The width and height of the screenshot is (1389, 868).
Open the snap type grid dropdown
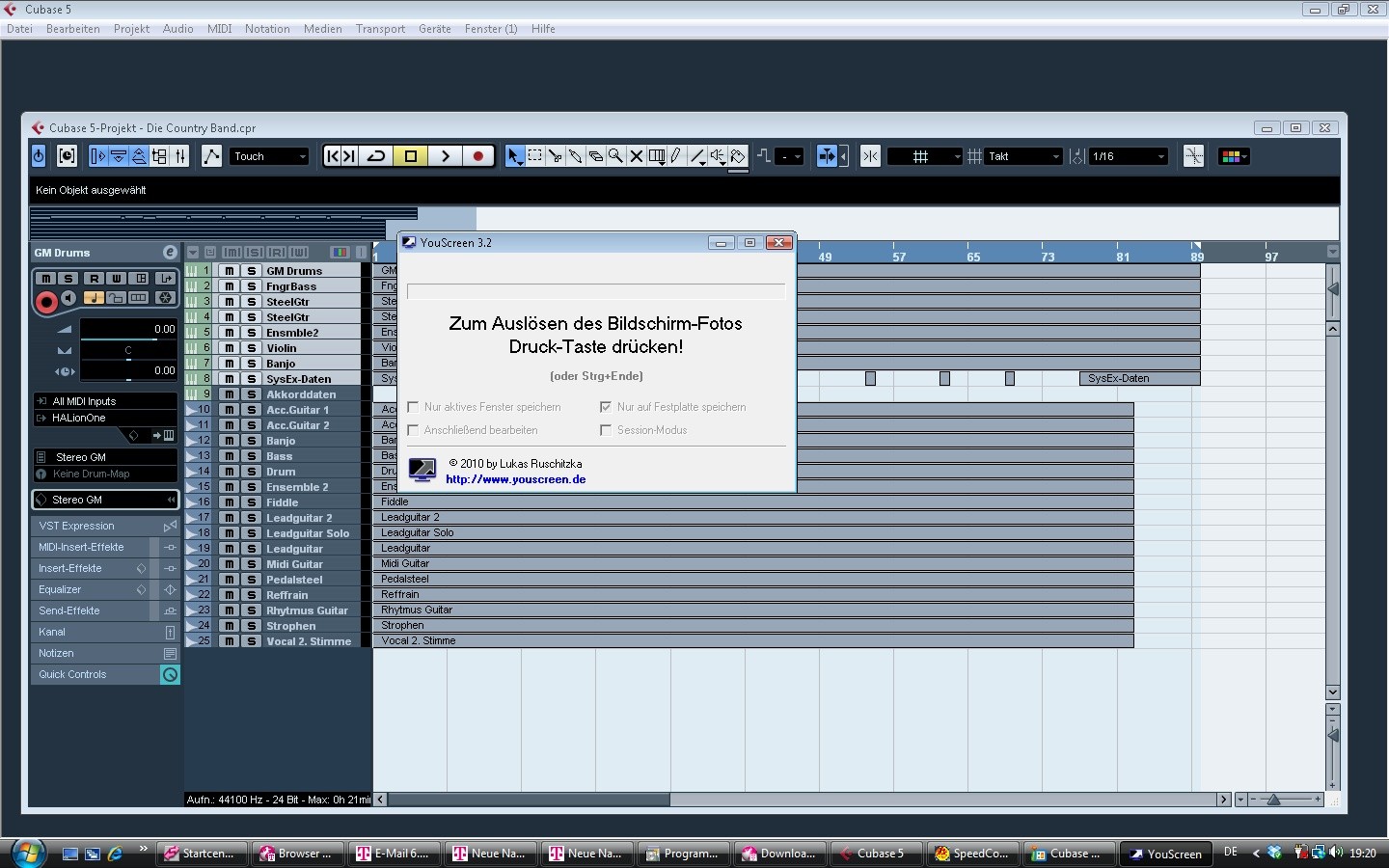(925, 156)
